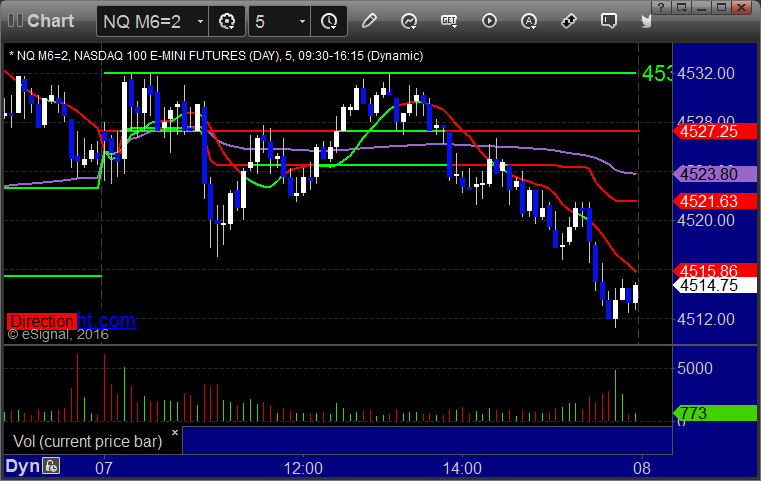This screenshot has width=761, height=481.
Task: Click the 12:00 time axis label
Action: [303, 468]
